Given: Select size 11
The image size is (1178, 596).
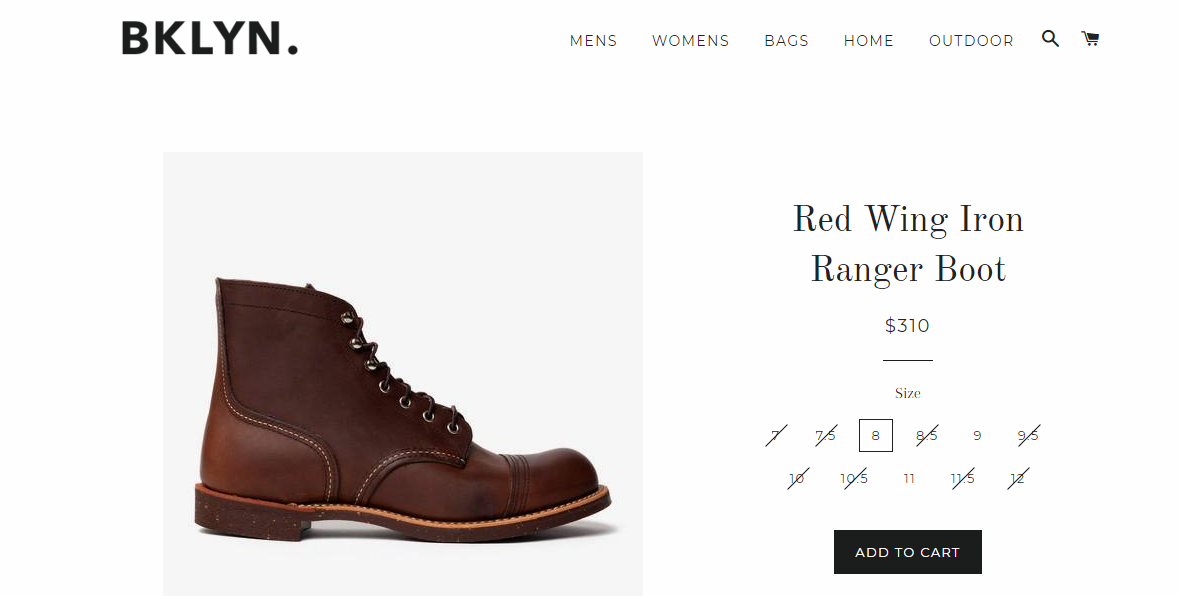Looking at the screenshot, I should 909,478.
